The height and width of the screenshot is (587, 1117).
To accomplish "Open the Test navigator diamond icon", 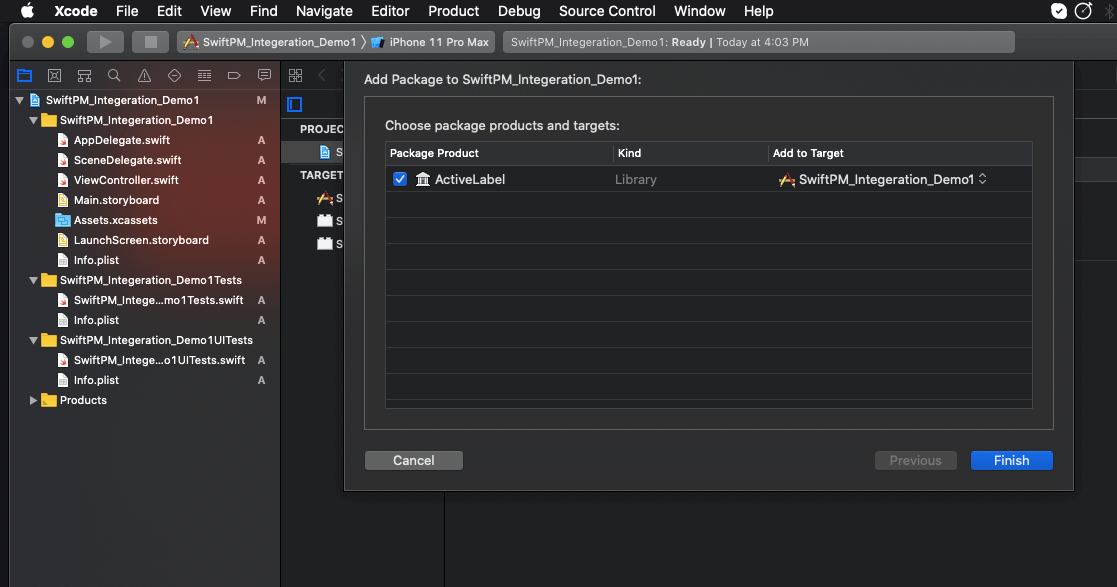I will click(x=174, y=76).
